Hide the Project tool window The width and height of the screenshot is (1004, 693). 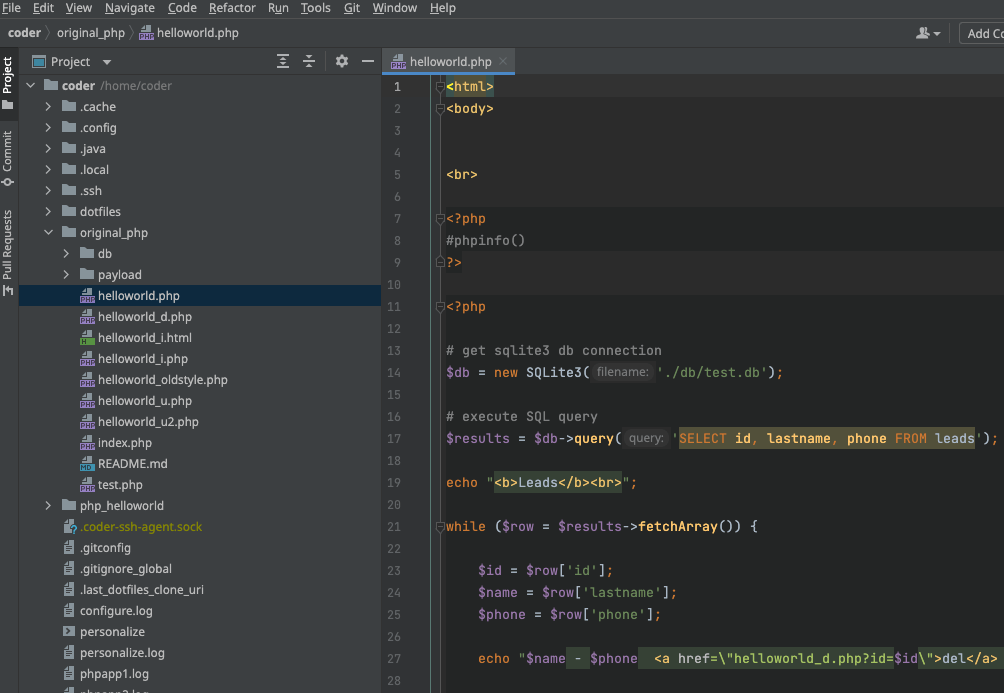368,61
